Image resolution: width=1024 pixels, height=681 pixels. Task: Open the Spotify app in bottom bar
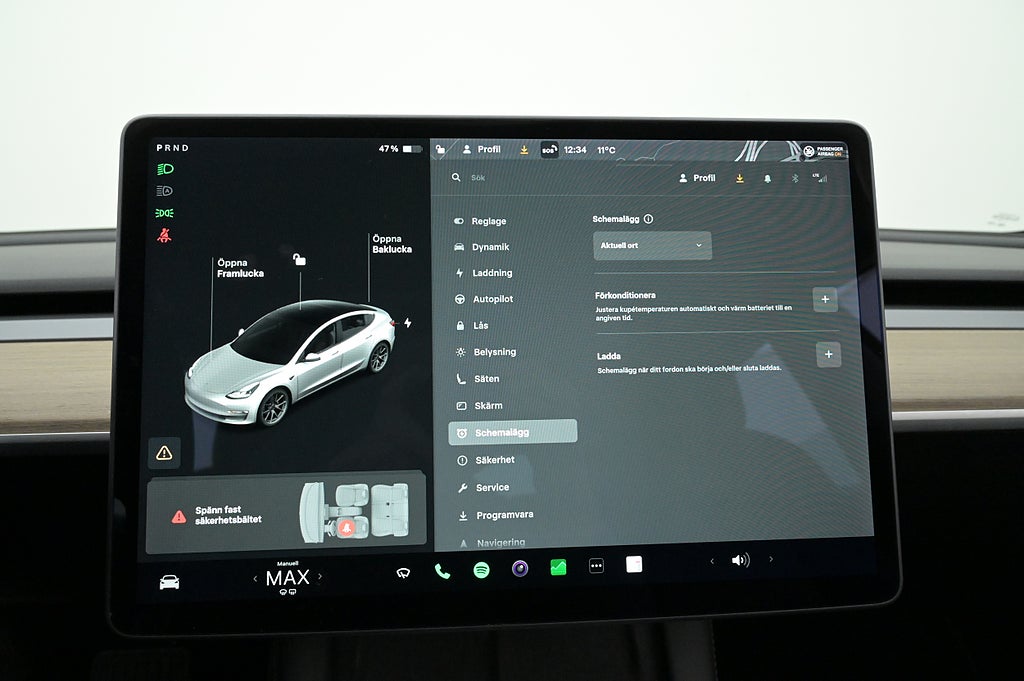(481, 570)
